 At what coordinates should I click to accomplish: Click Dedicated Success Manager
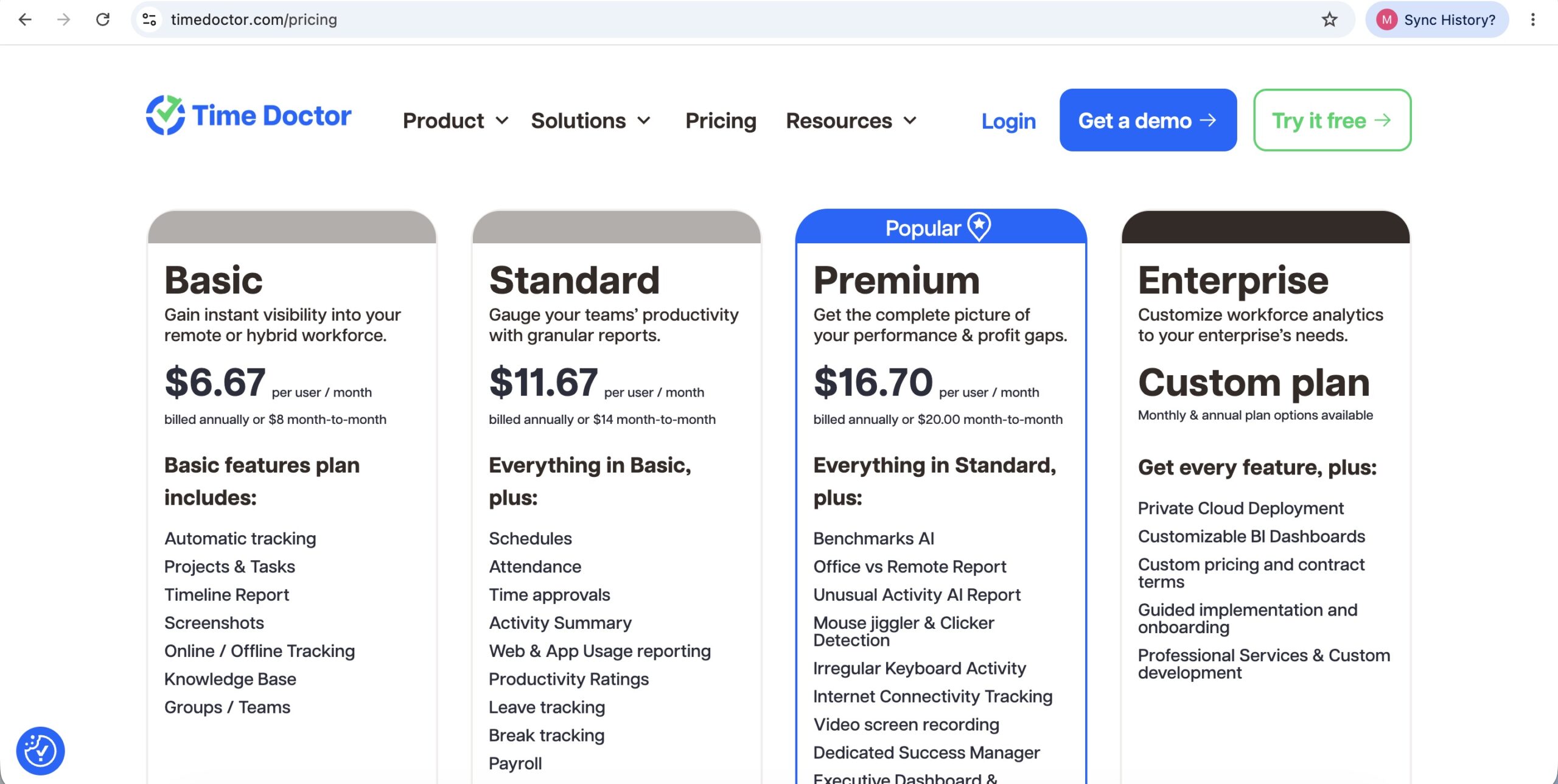coord(926,752)
